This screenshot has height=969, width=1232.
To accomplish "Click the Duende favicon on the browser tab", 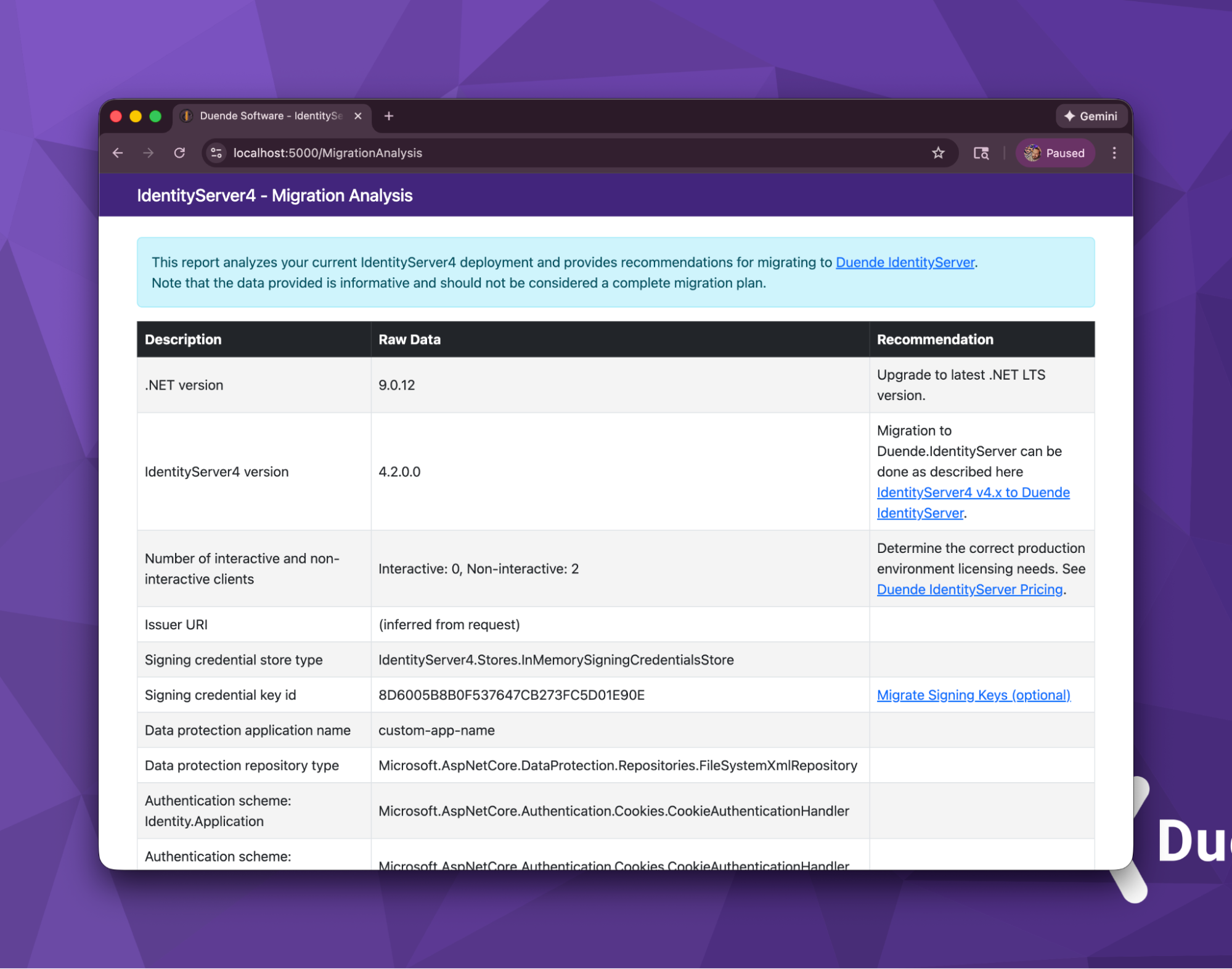I will coord(186,115).
